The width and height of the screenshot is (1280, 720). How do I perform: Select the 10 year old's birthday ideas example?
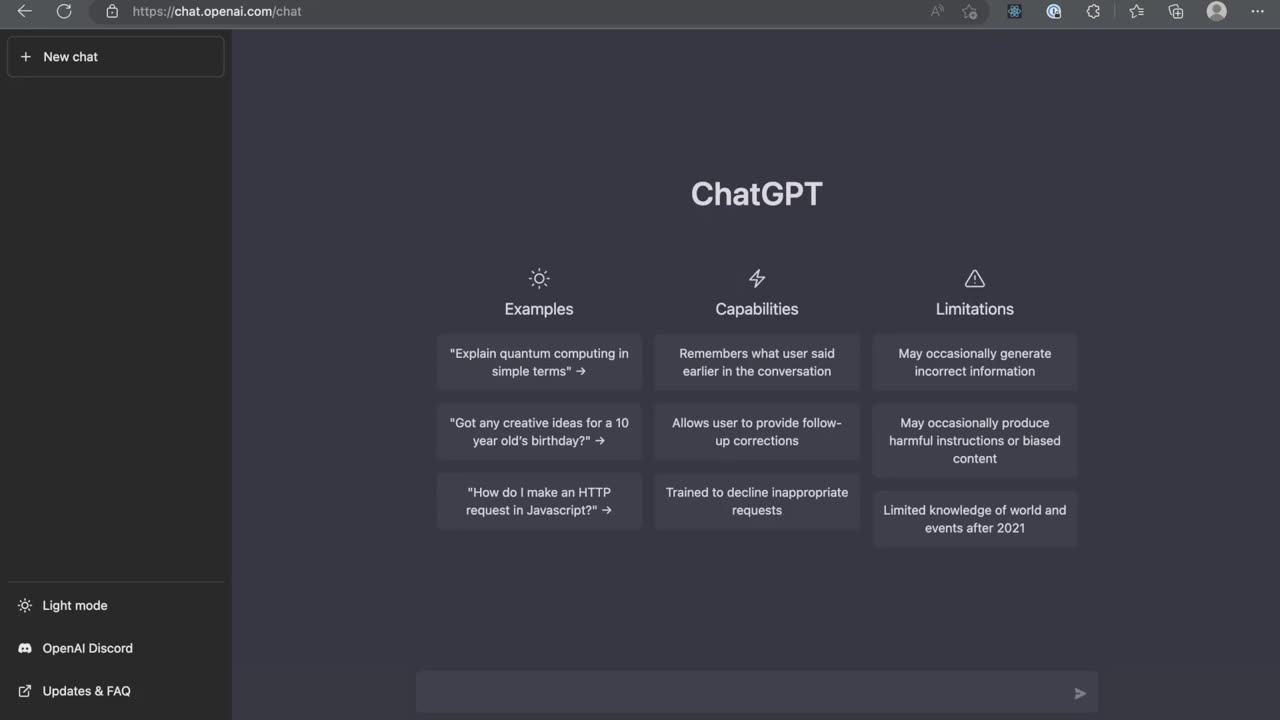[539, 432]
